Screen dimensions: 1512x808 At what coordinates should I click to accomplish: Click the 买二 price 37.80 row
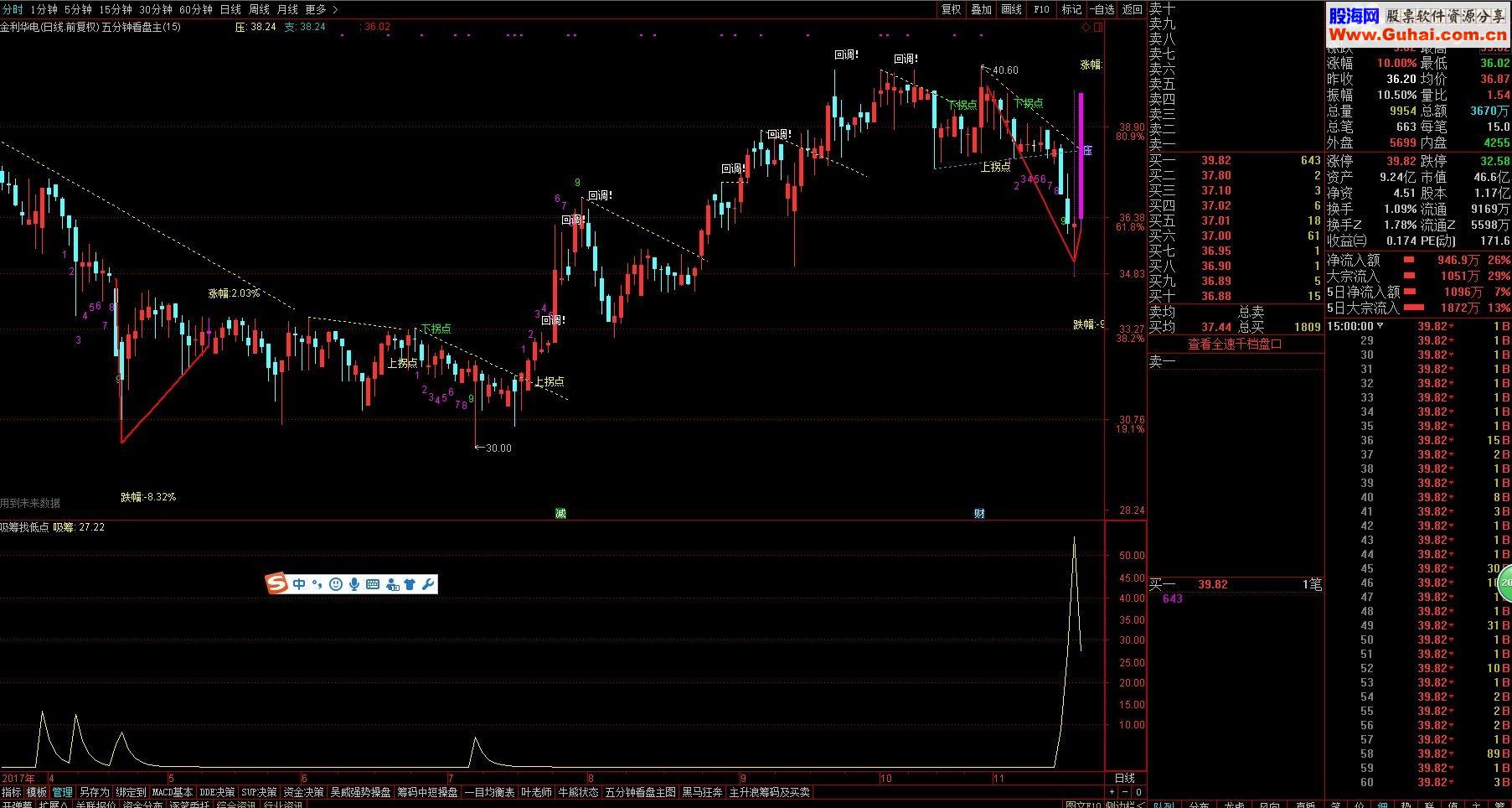1235,175
